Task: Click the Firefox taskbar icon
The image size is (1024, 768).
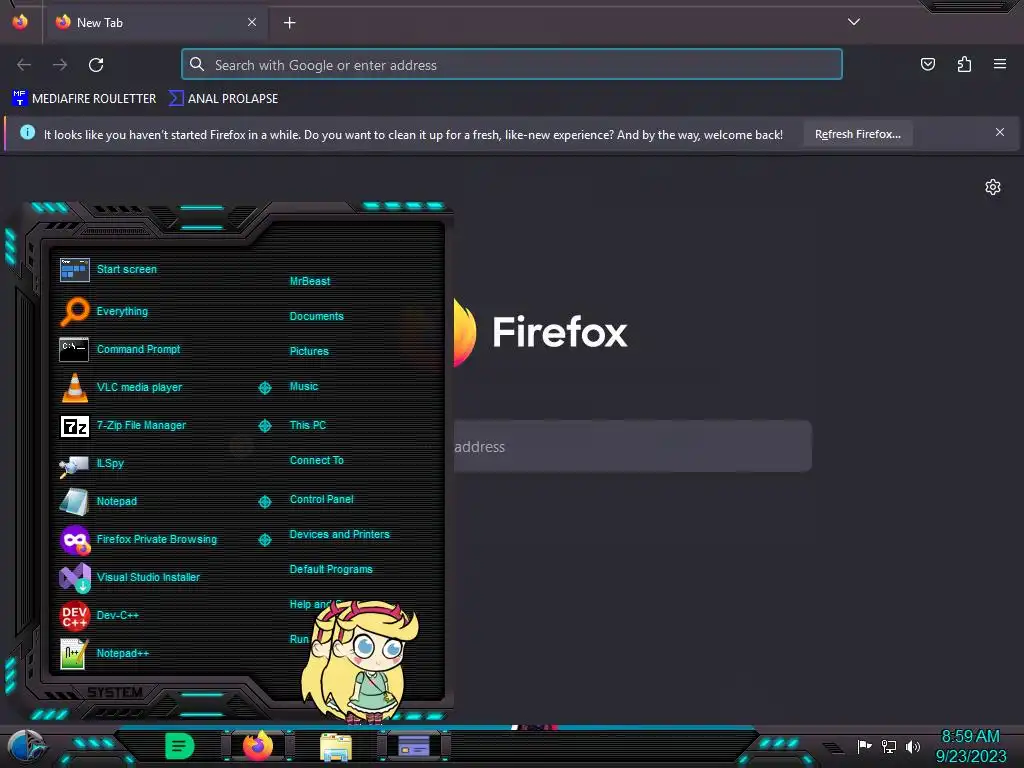Action: [x=258, y=745]
